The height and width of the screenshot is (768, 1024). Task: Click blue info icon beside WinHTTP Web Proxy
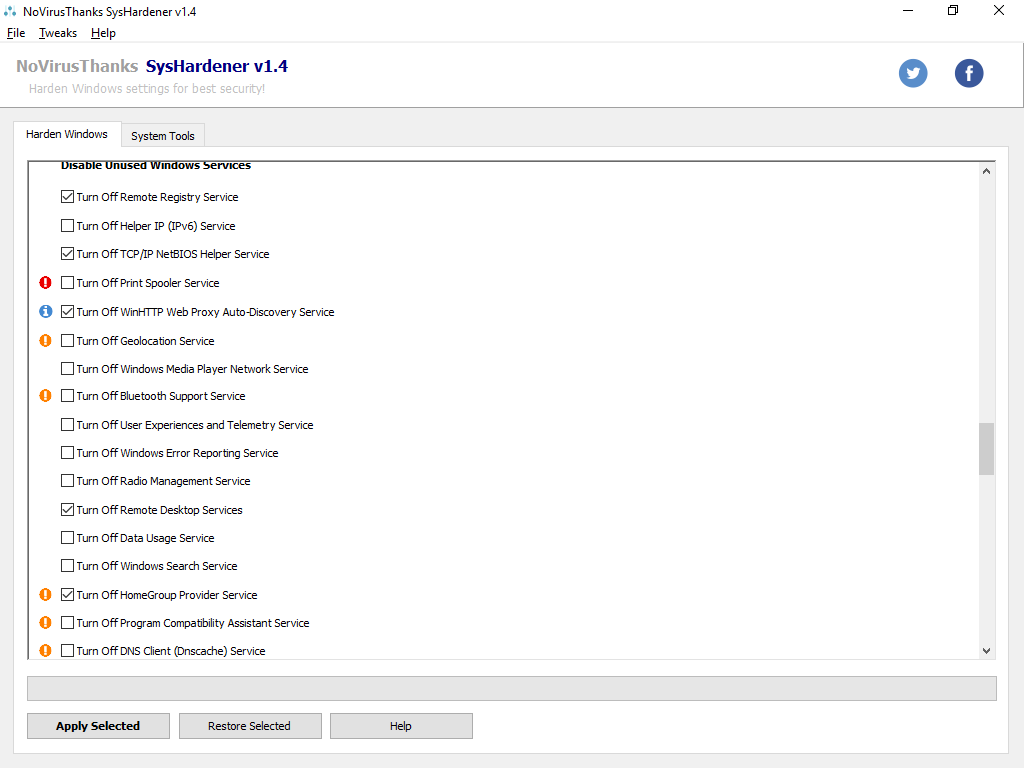tap(45, 312)
